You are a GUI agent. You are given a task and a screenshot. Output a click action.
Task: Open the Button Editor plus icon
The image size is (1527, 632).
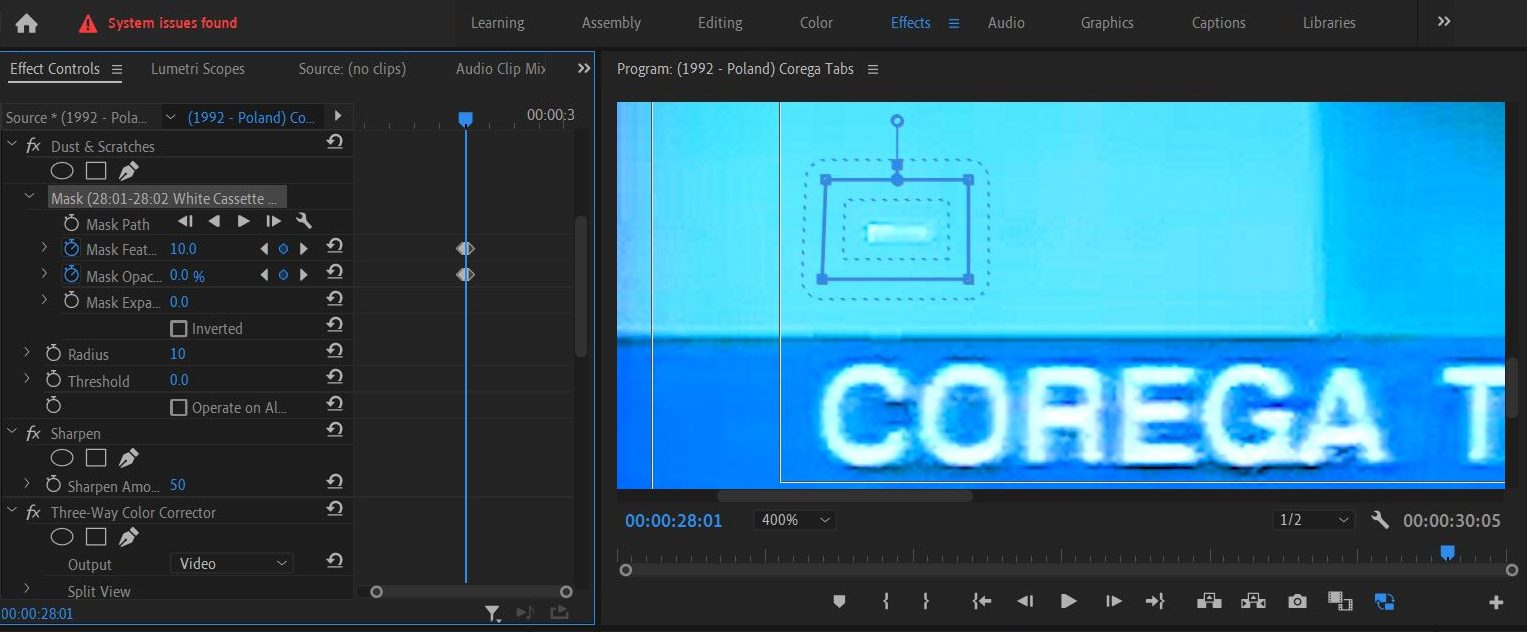1496,602
